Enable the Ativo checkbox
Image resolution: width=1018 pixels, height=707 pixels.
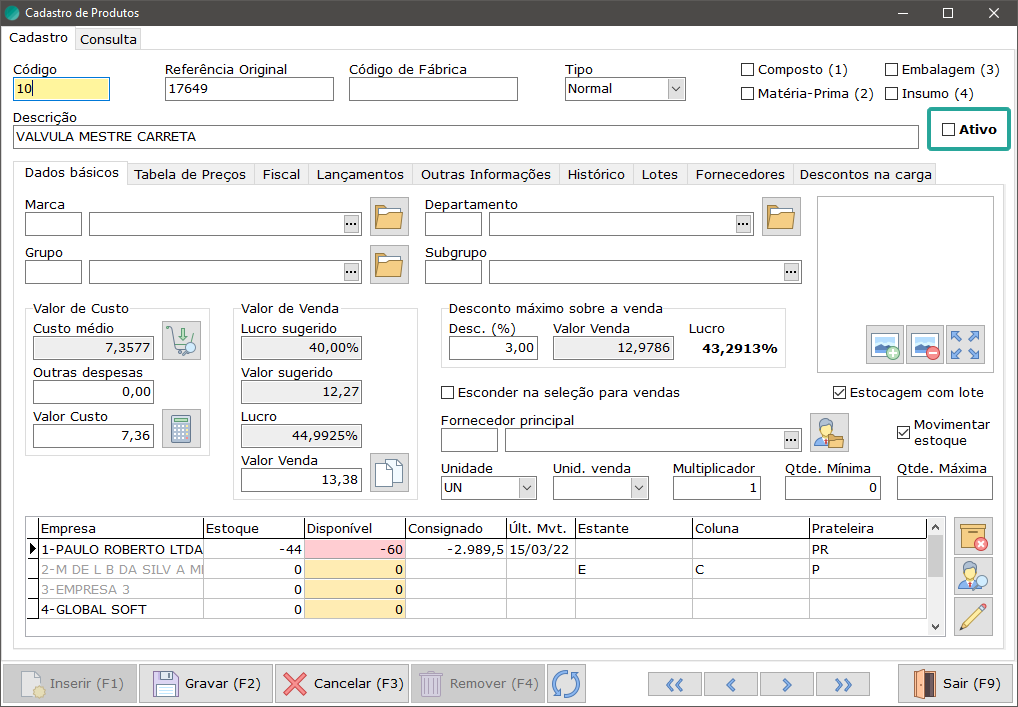pyautogui.click(x=949, y=130)
